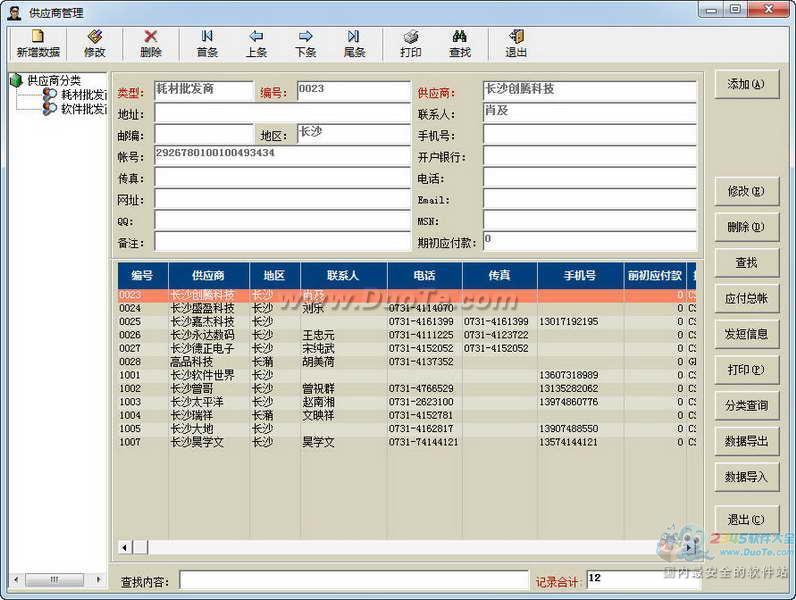This screenshot has width=796, height=600.
Task: Focus the 查找内容 search field
Action: click(x=354, y=580)
